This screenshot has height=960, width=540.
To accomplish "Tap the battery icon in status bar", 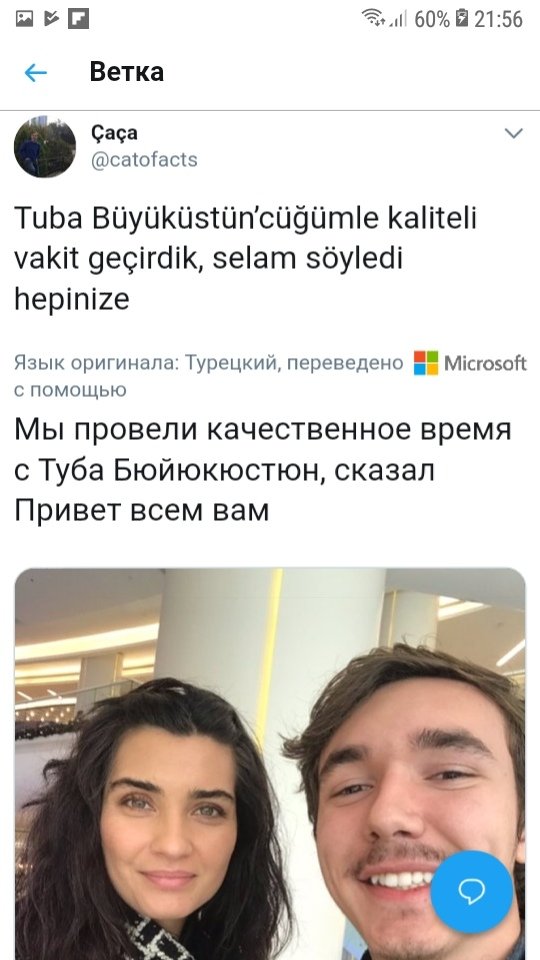I will [463, 18].
